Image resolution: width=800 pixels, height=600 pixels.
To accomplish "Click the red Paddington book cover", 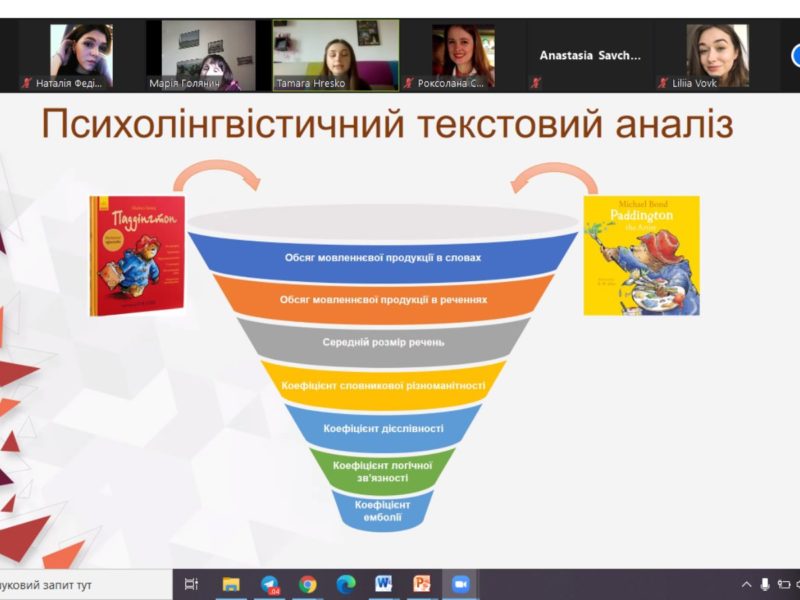I will tap(137, 255).
